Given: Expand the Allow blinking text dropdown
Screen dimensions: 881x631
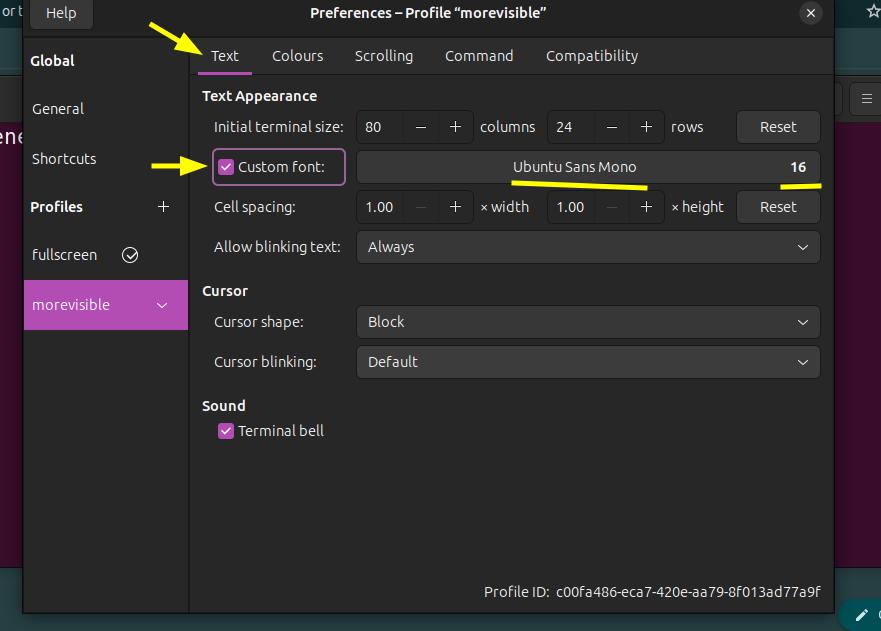Looking at the screenshot, I should pos(588,247).
